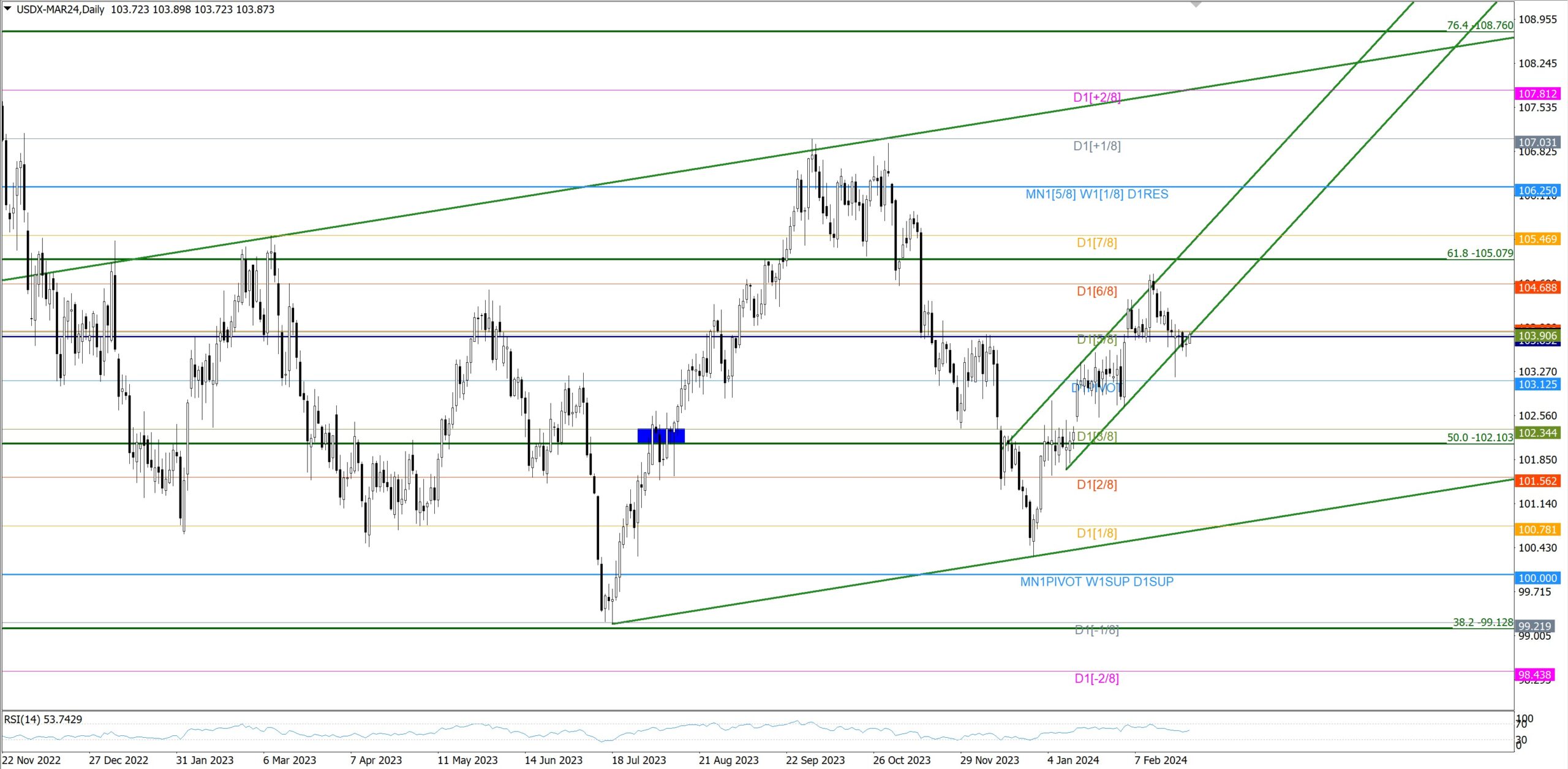Click the orange 105.469 price tag
Image resolution: width=1568 pixels, height=769 pixels.
[1537, 239]
